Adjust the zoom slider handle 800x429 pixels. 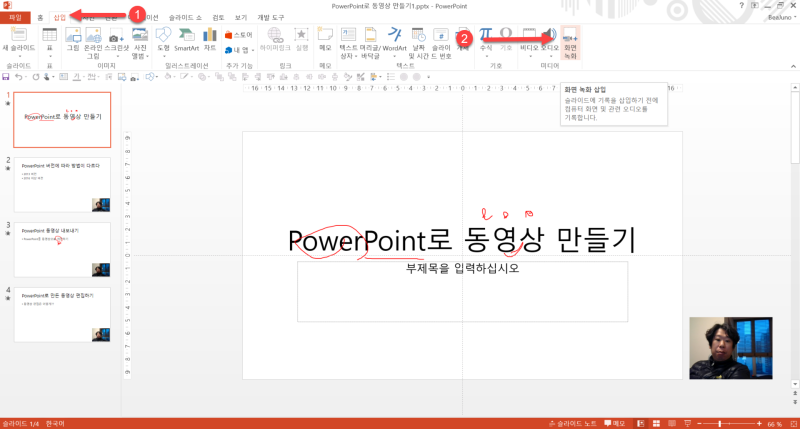720,424
